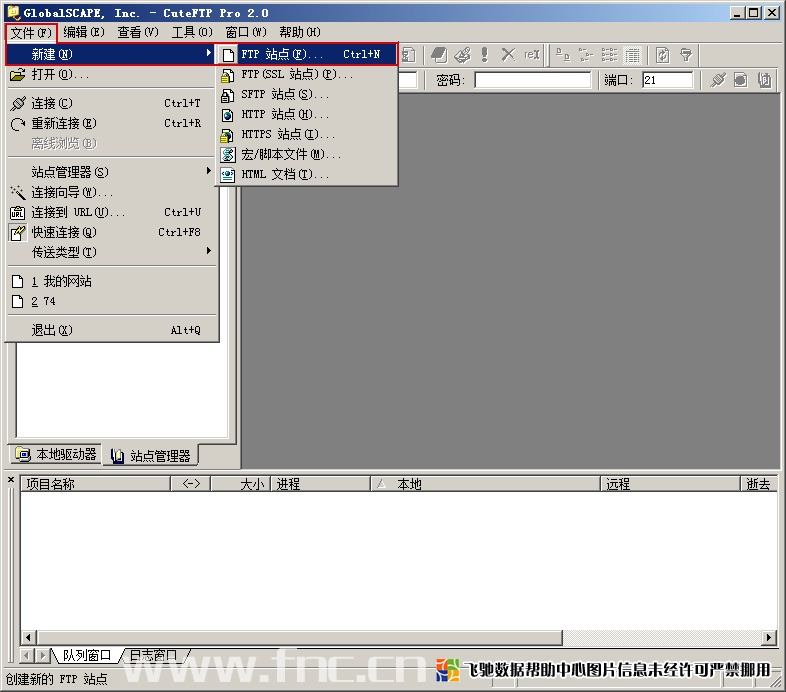Switch to small icons view
This screenshot has width=786, height=692.
point(586,55)
